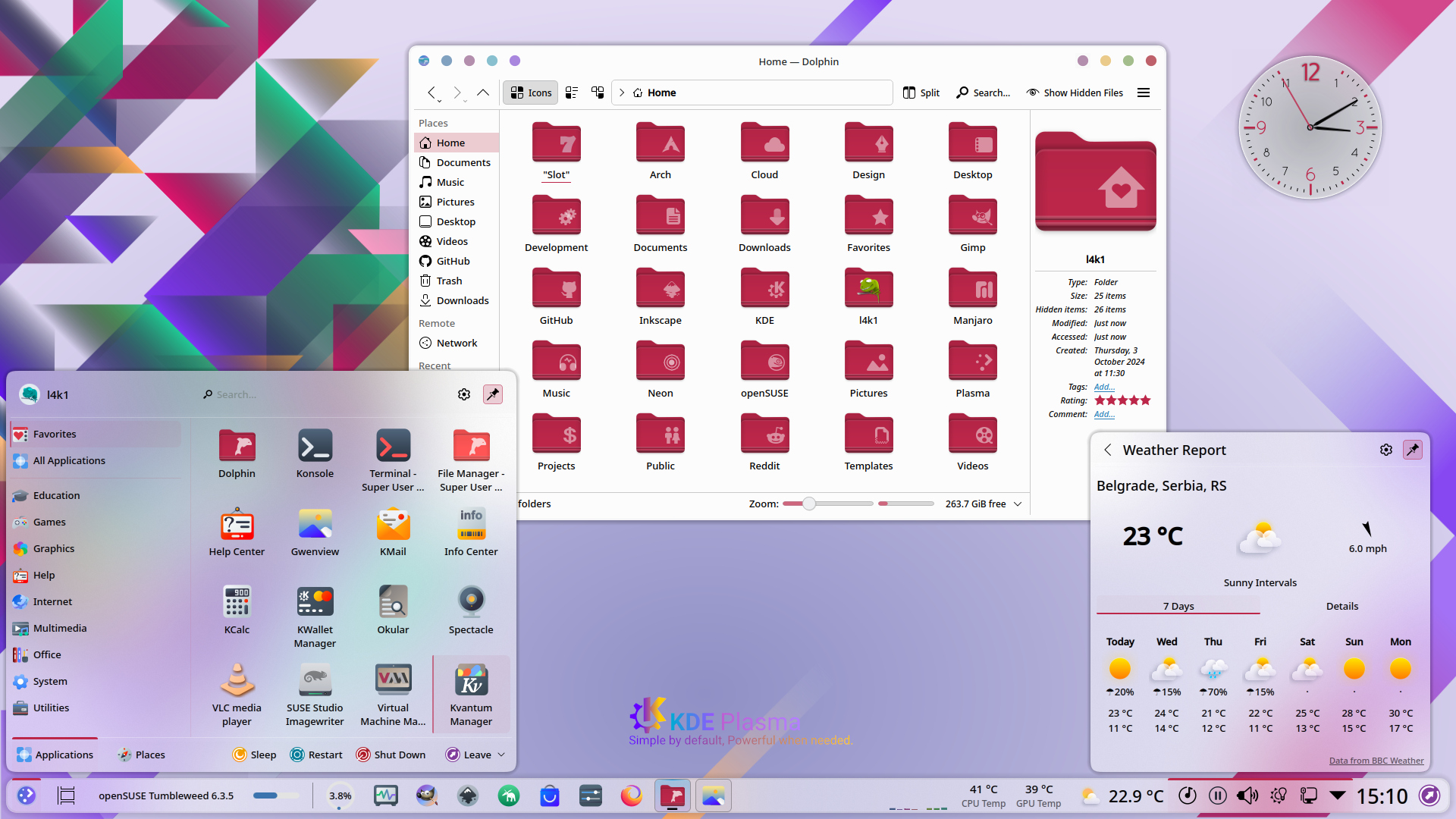Select Favorites category in launcher
Image resolution: width=1456 pixels, height=819 pixels.
(x=96, y=434)
